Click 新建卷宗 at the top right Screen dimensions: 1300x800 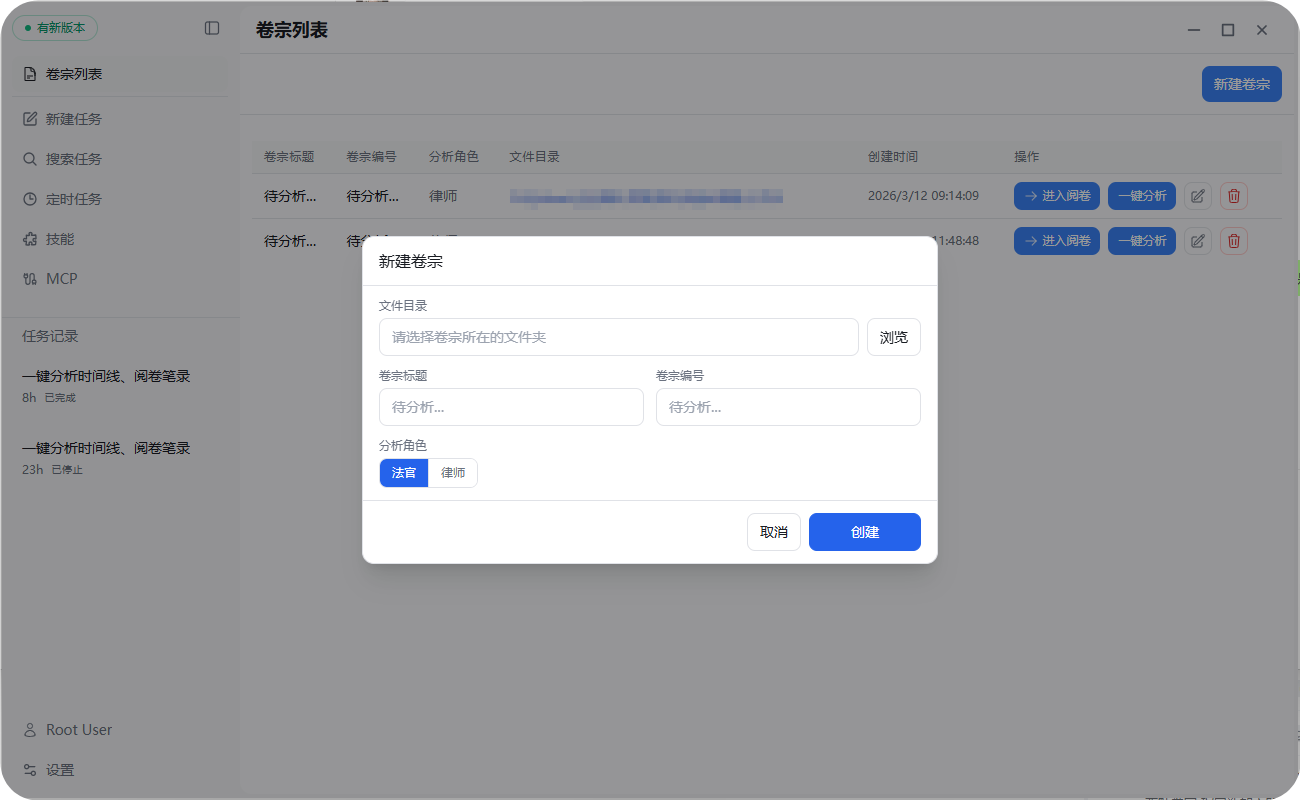tap(1241, 84)
